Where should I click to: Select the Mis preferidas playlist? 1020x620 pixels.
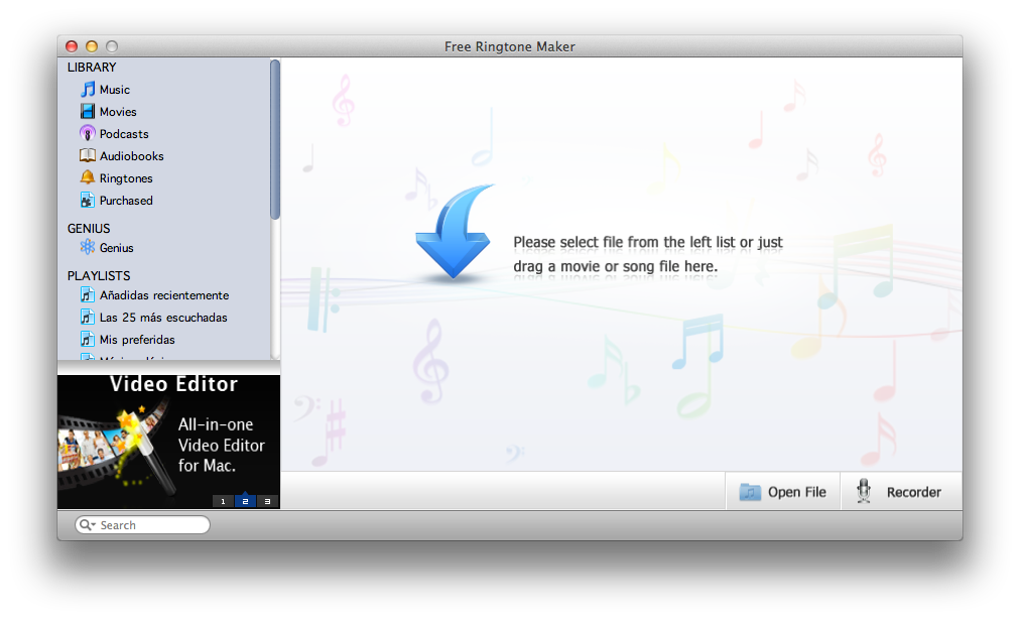(x=137, y=339)
